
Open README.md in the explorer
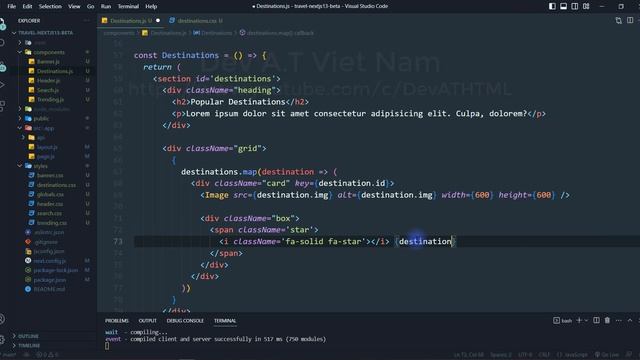(49, 289)
